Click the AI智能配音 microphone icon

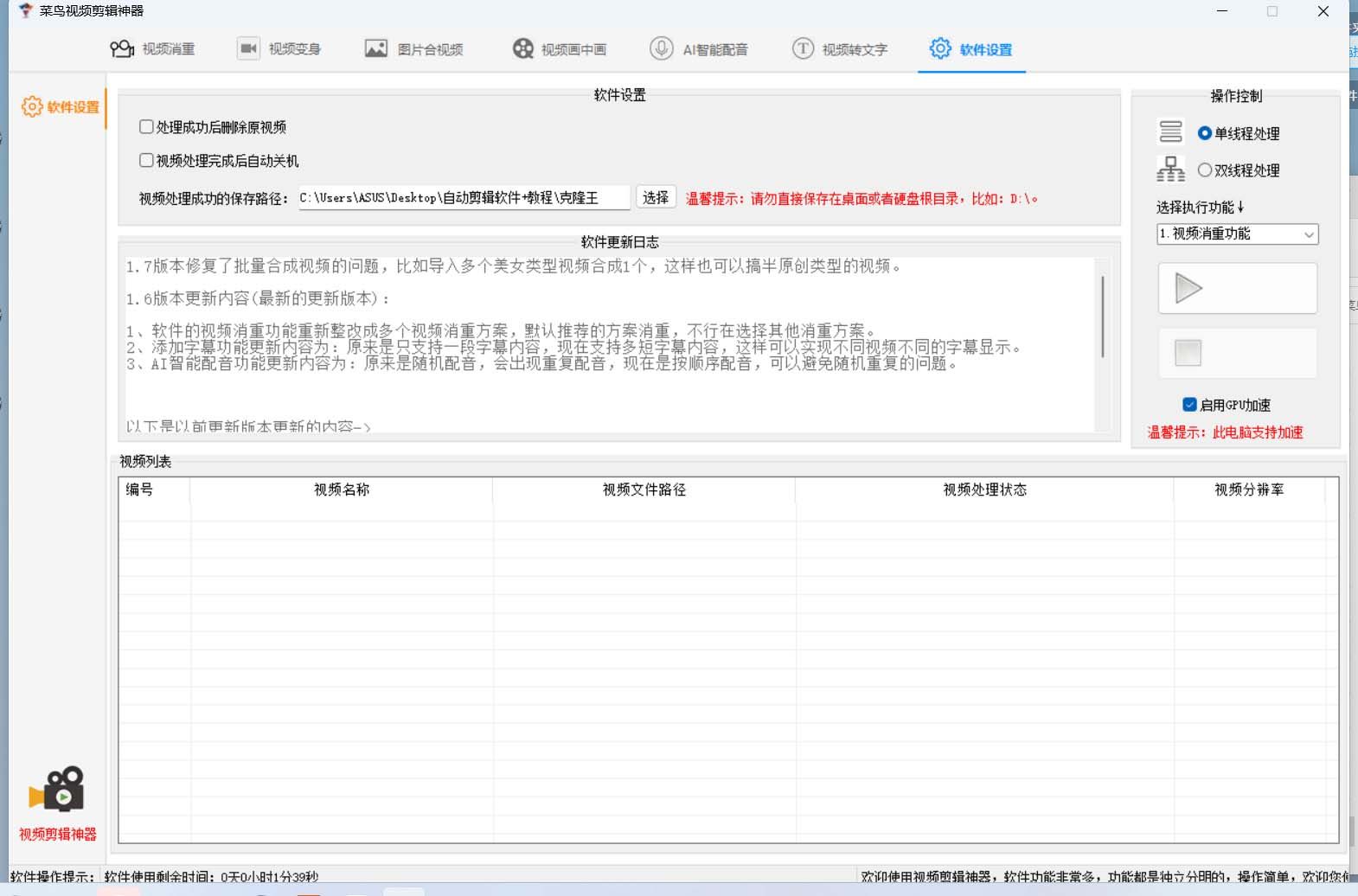coord(662,49)
